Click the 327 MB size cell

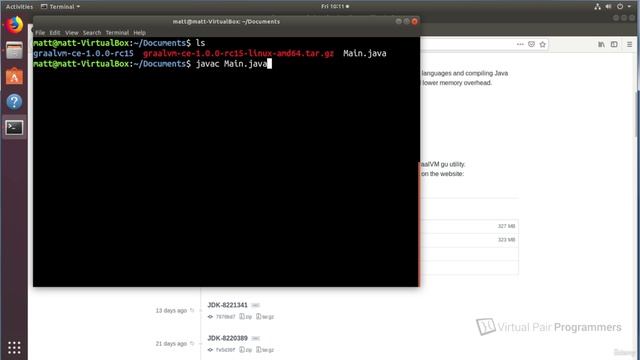[x=506, y=226]
